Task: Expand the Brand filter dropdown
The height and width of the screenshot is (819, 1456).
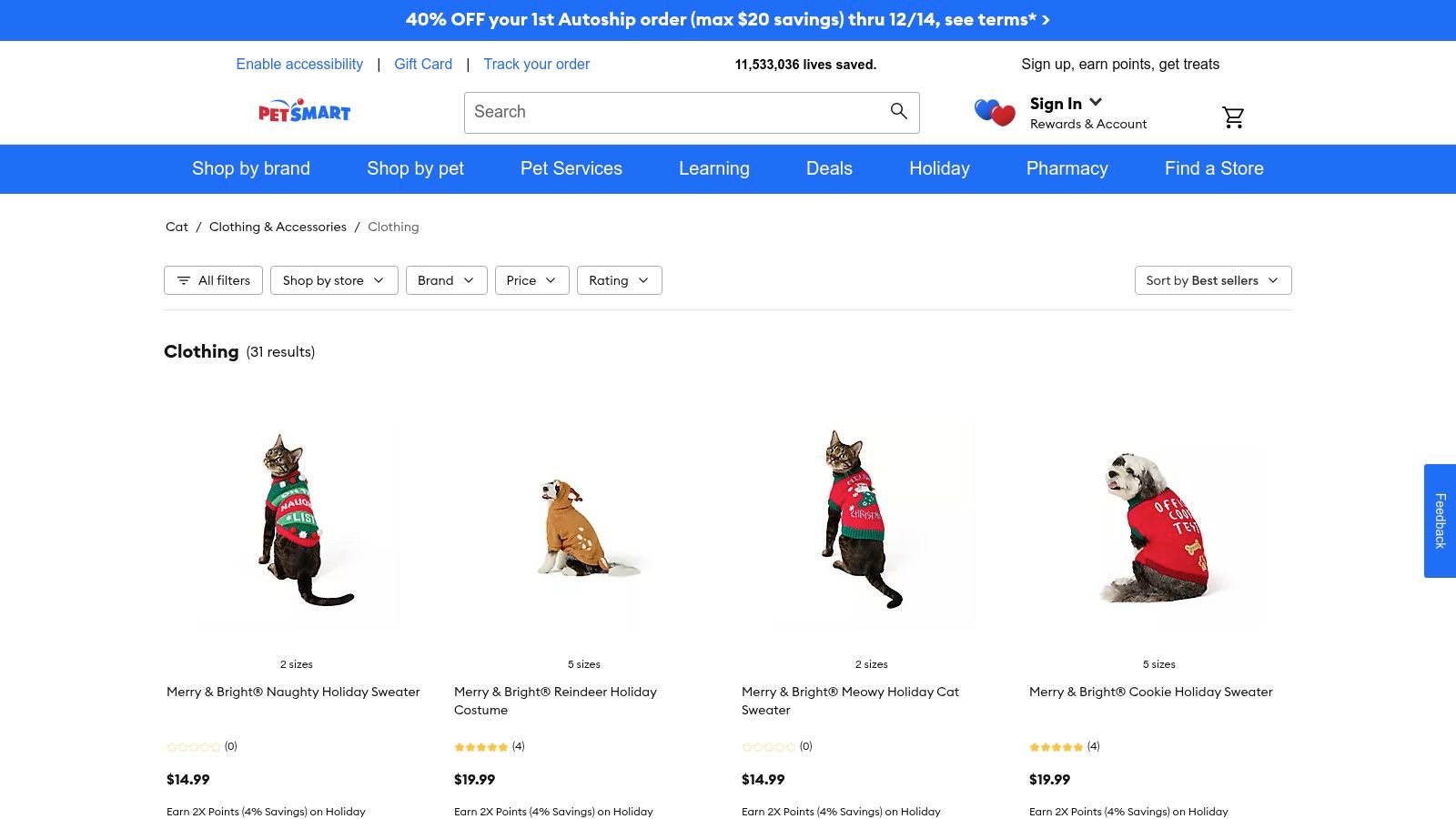Action: coord(445,280)
